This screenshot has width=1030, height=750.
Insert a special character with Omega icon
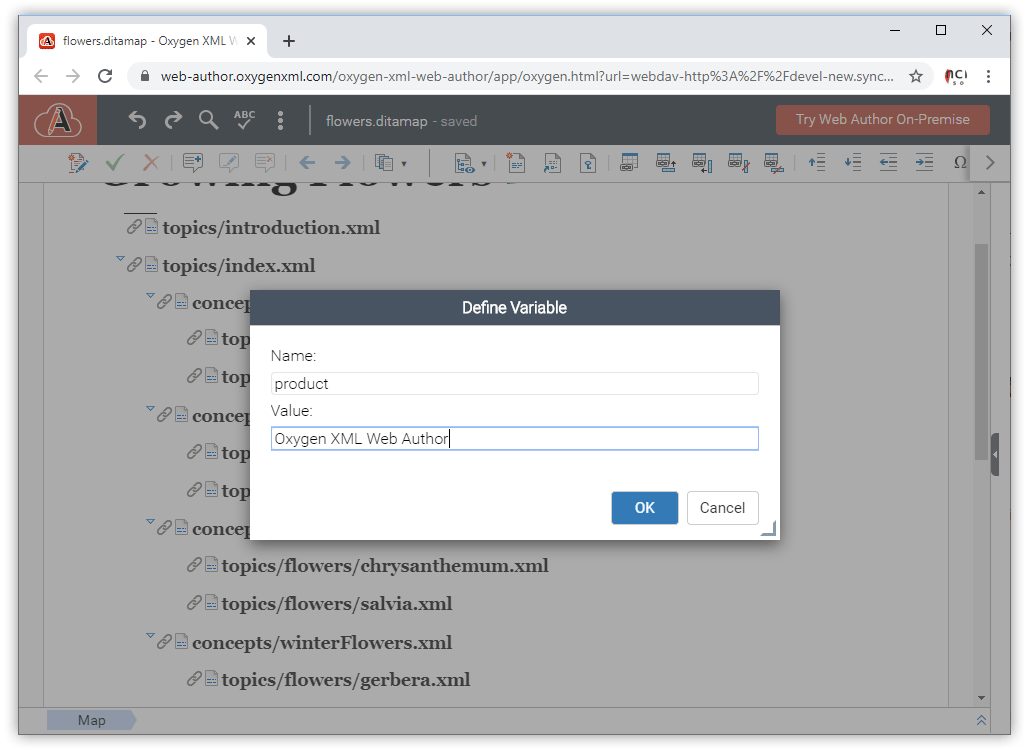coord(960,162)
